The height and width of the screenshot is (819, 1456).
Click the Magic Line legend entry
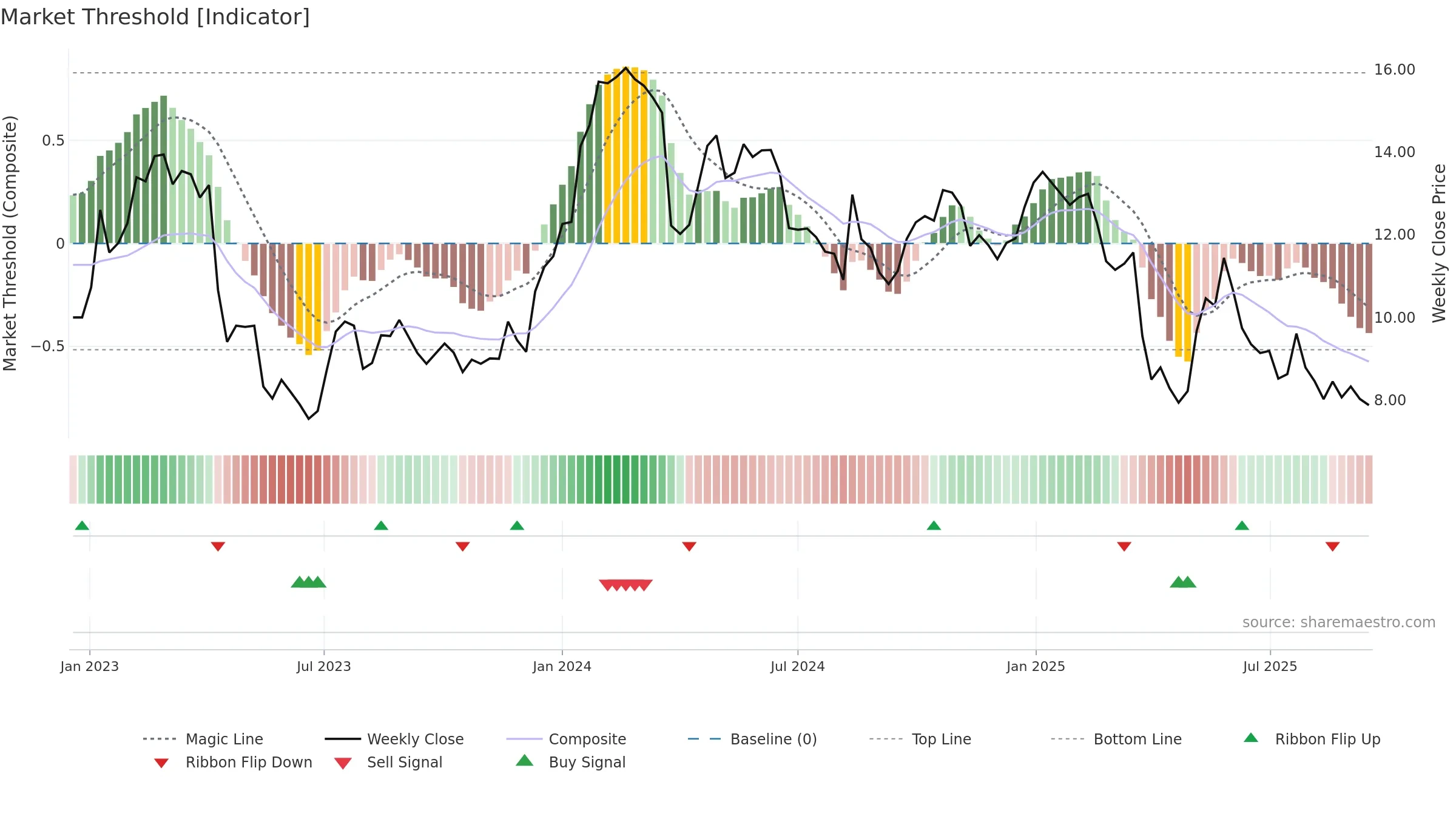(x=203, y=739)
